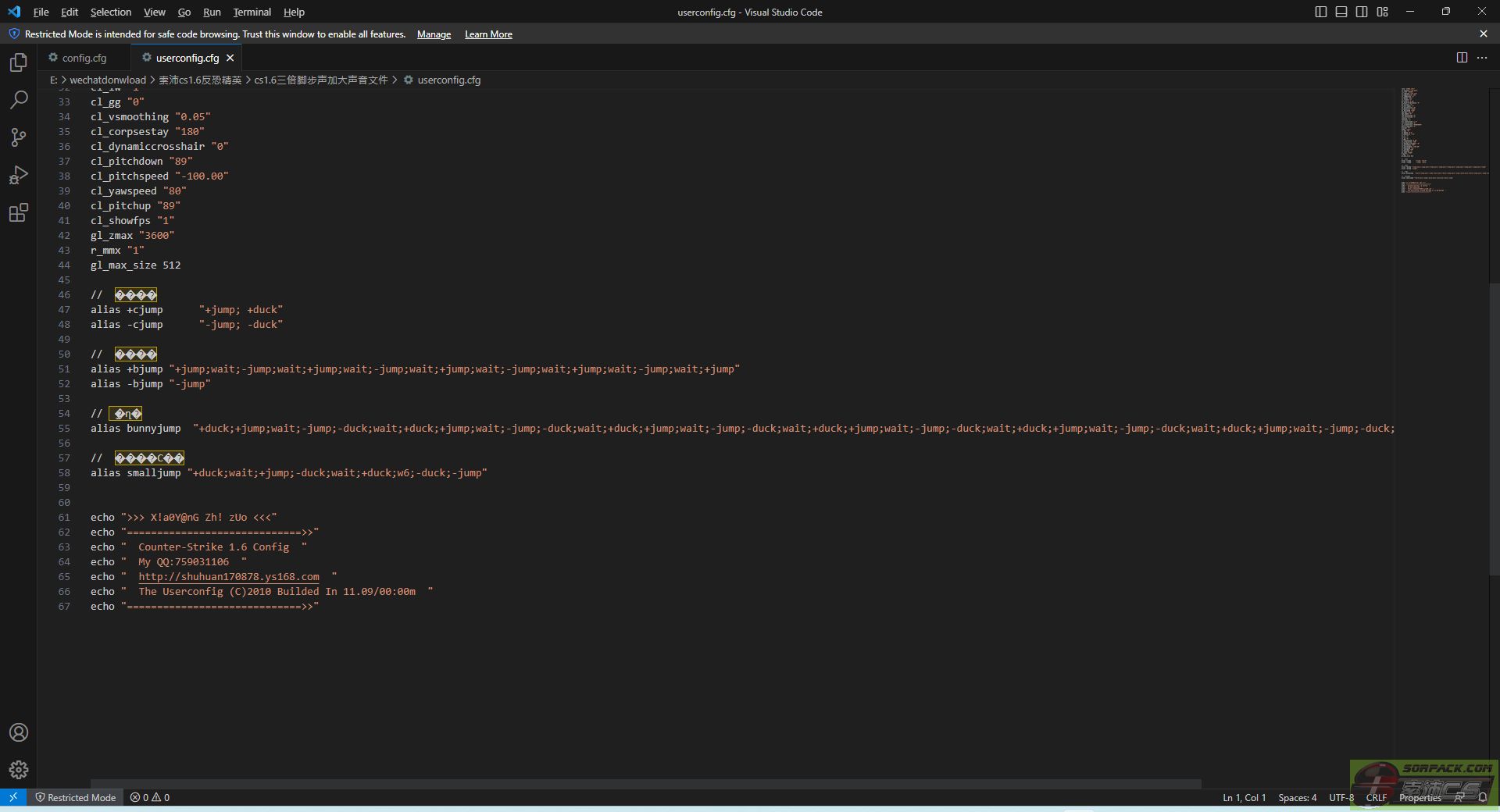
Task: Click line number 46 in gutter
Action: (x=64, y=294)
